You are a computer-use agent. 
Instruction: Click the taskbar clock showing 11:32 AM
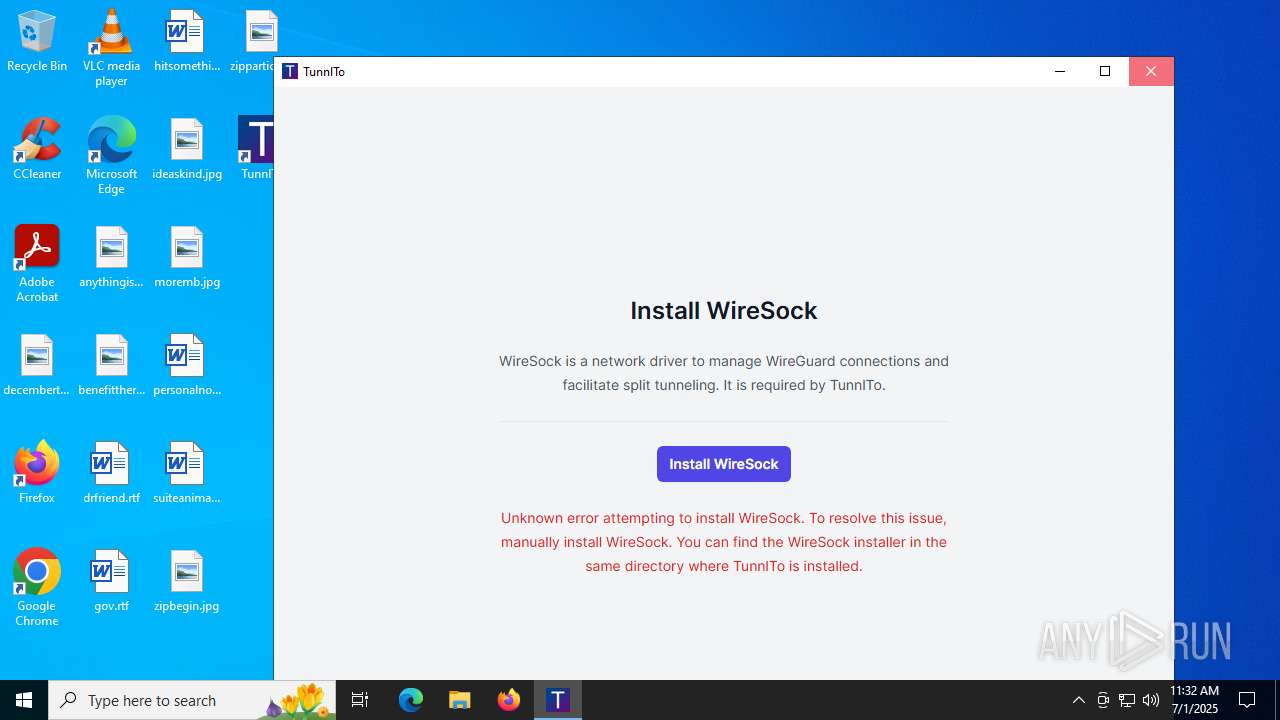click(1195, 700)
